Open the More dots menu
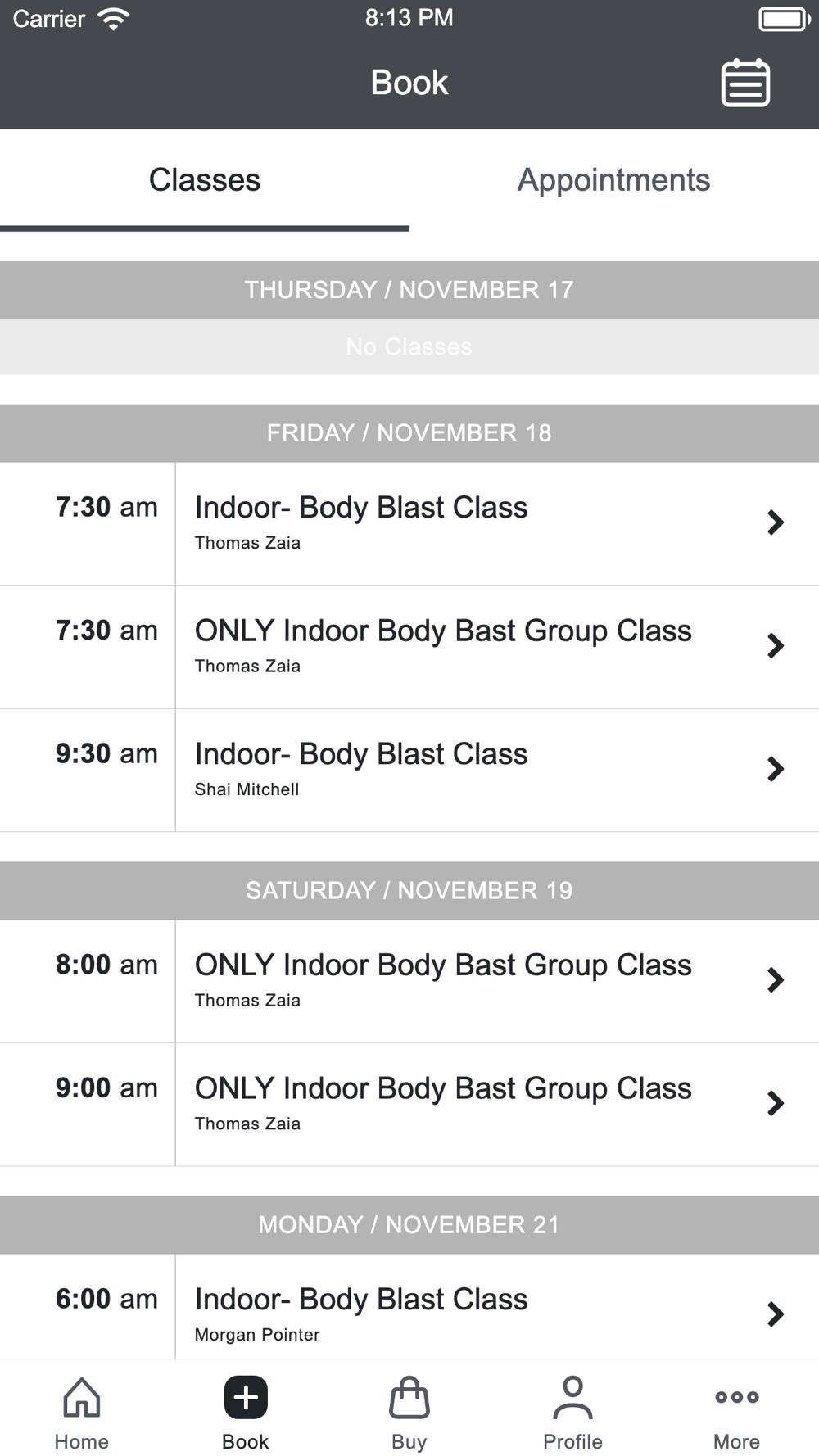Viewport: 819px width, 1456px height. point(736,1397)
